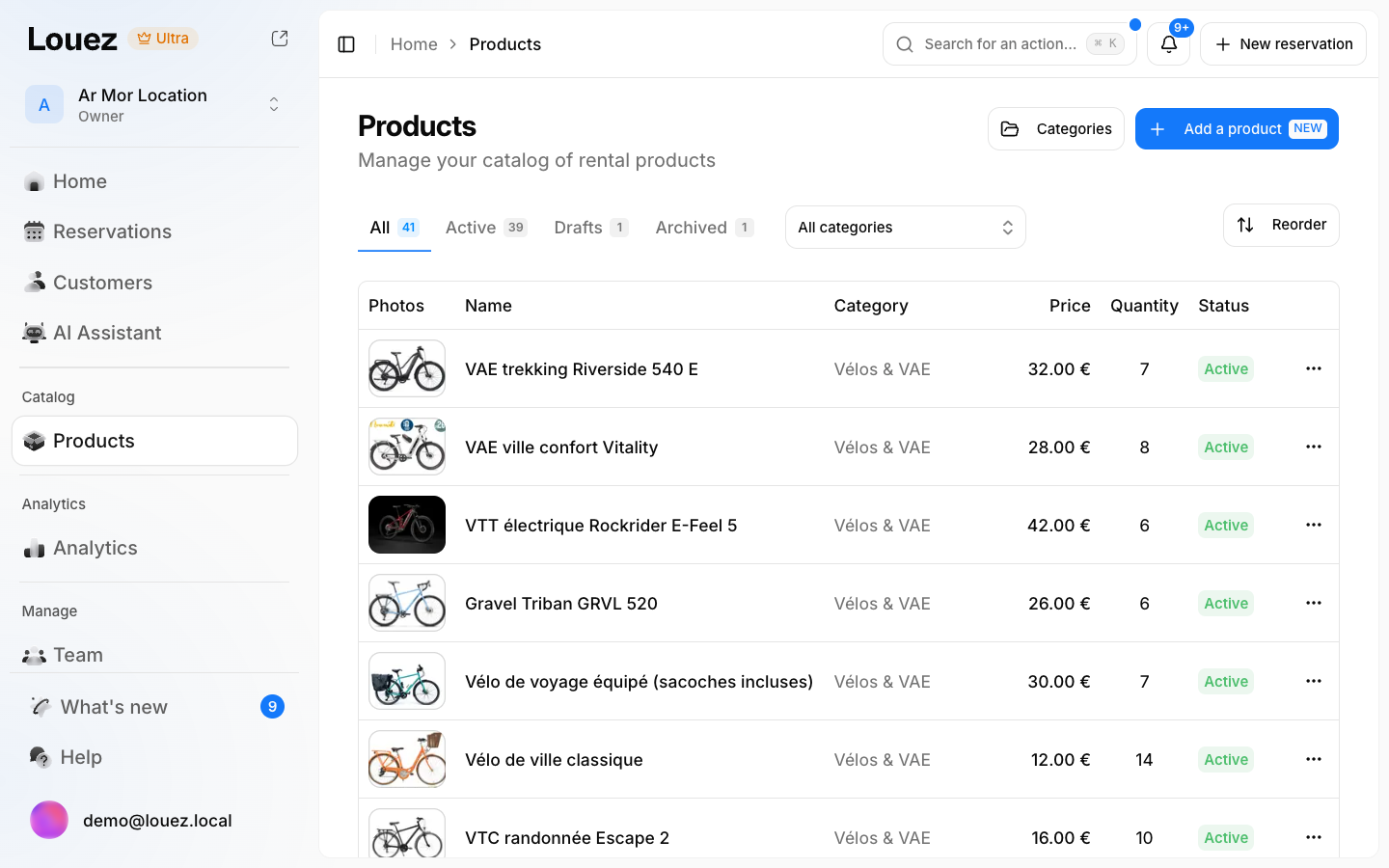Viewport: 1389px width, 868px height.
Task: Click the demo@louez.local avatar
Action: 49,821
